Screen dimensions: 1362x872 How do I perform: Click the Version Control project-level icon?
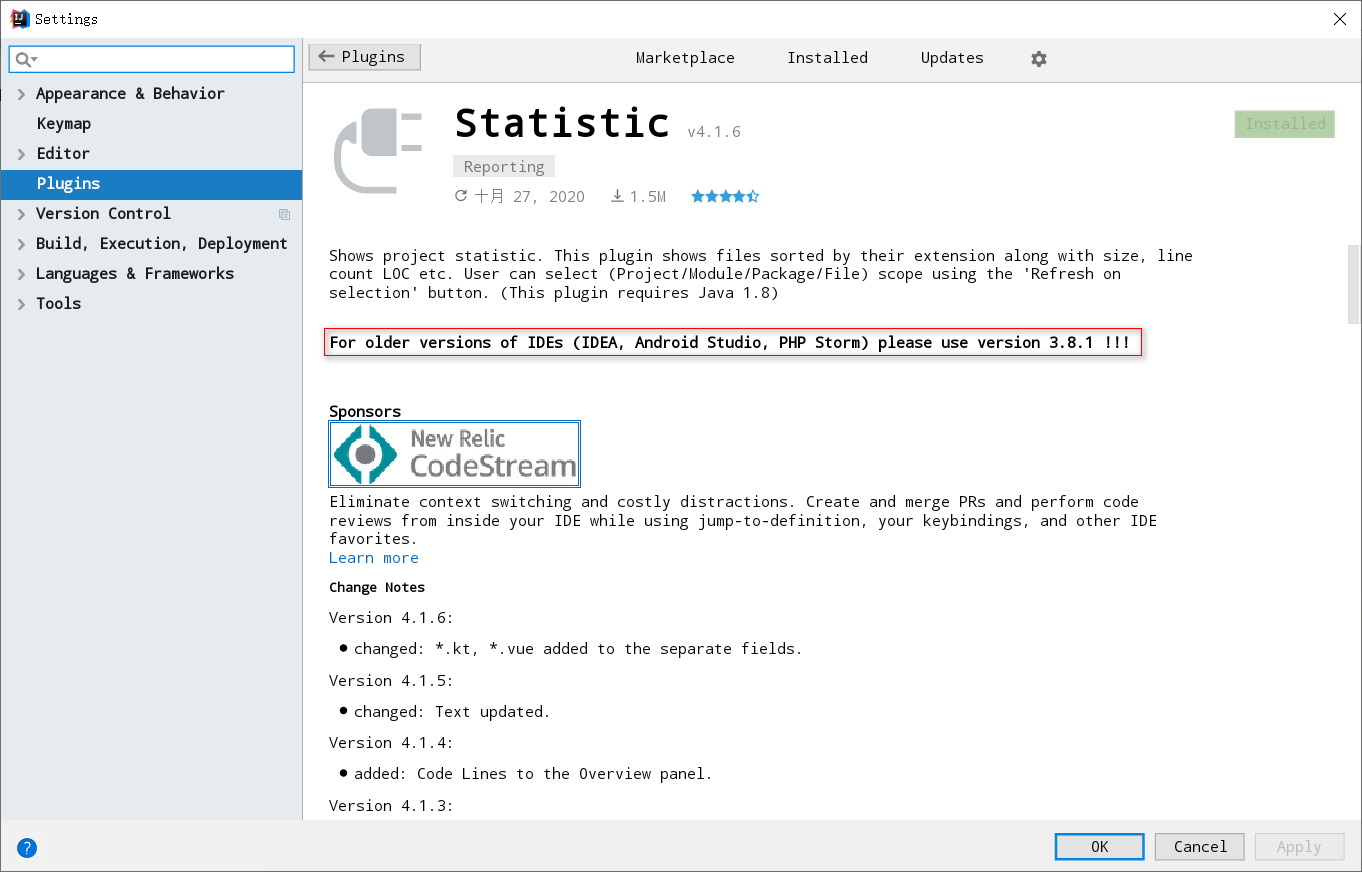click(285, 214)
